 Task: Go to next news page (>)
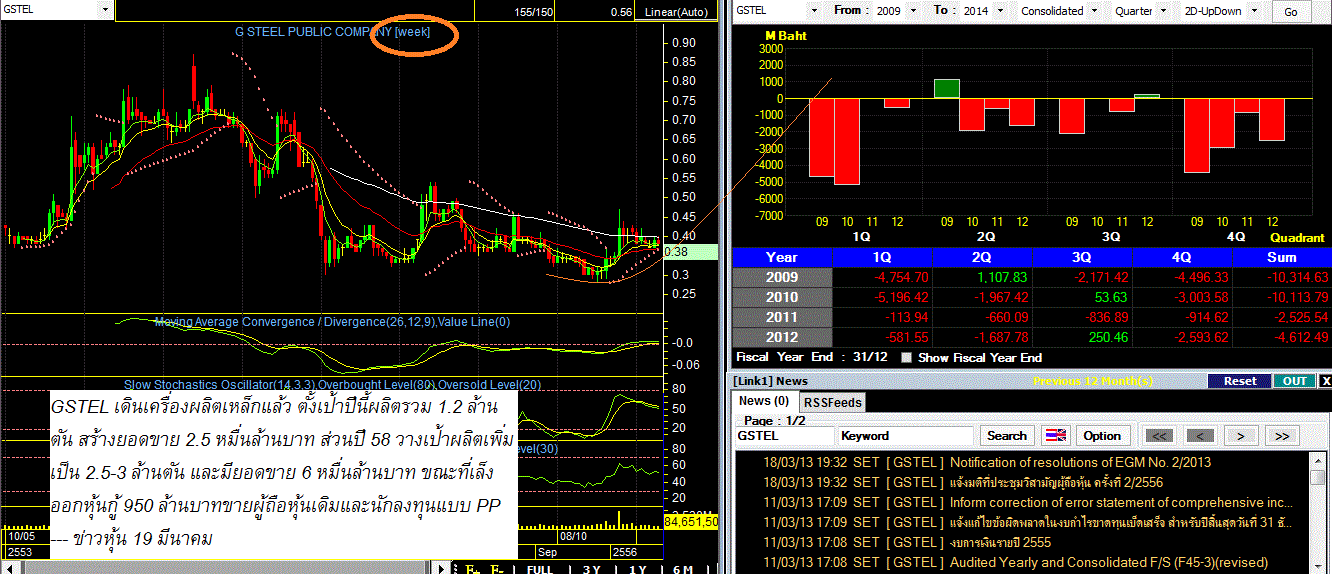pos(1241,436)
